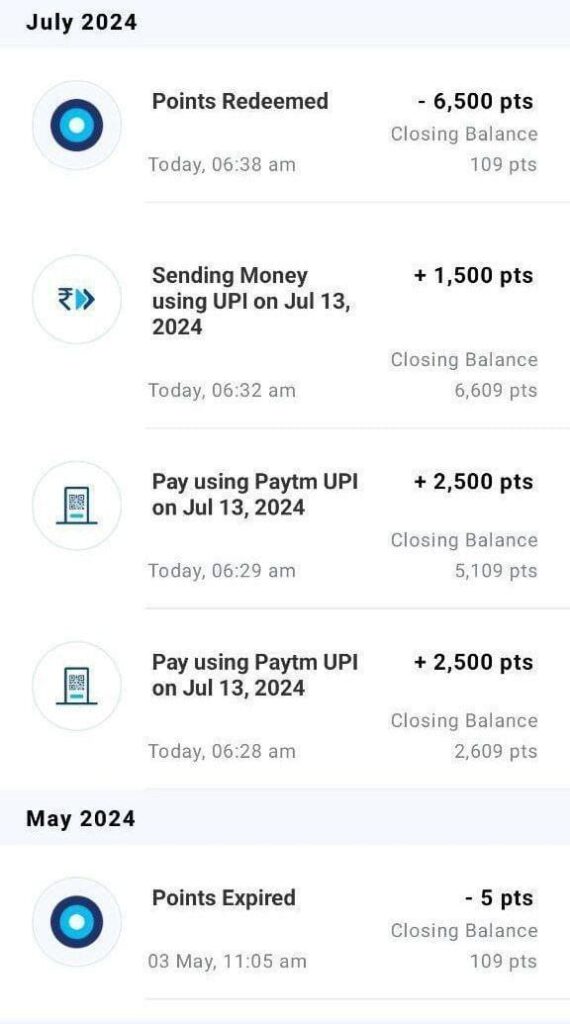Viewport: 570px width, 1024px height.
Task: Tap the Today, 06:38 am timestamp
Action: coord(221,165)
